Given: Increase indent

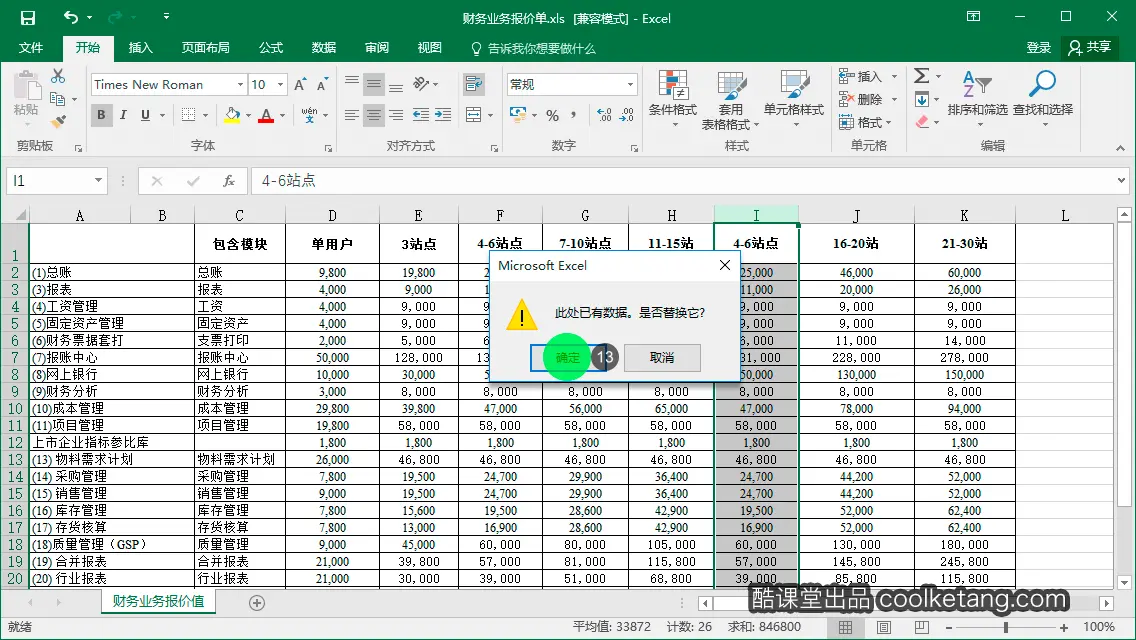Looking at the screenshot, I should coord(443,115).
